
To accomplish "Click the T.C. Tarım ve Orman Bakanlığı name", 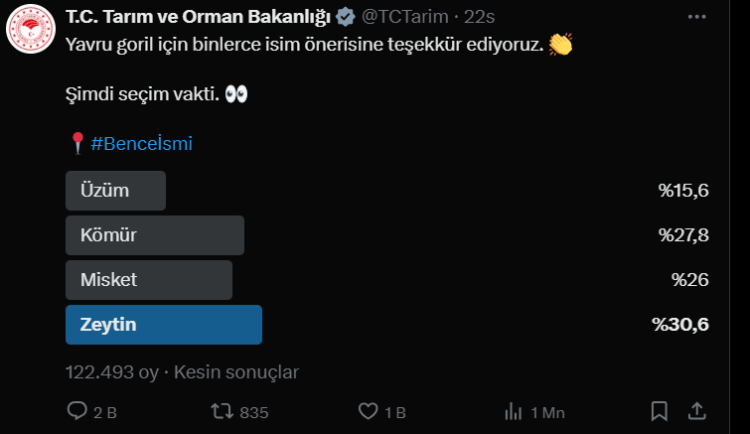I will click(x=198, y=17).
